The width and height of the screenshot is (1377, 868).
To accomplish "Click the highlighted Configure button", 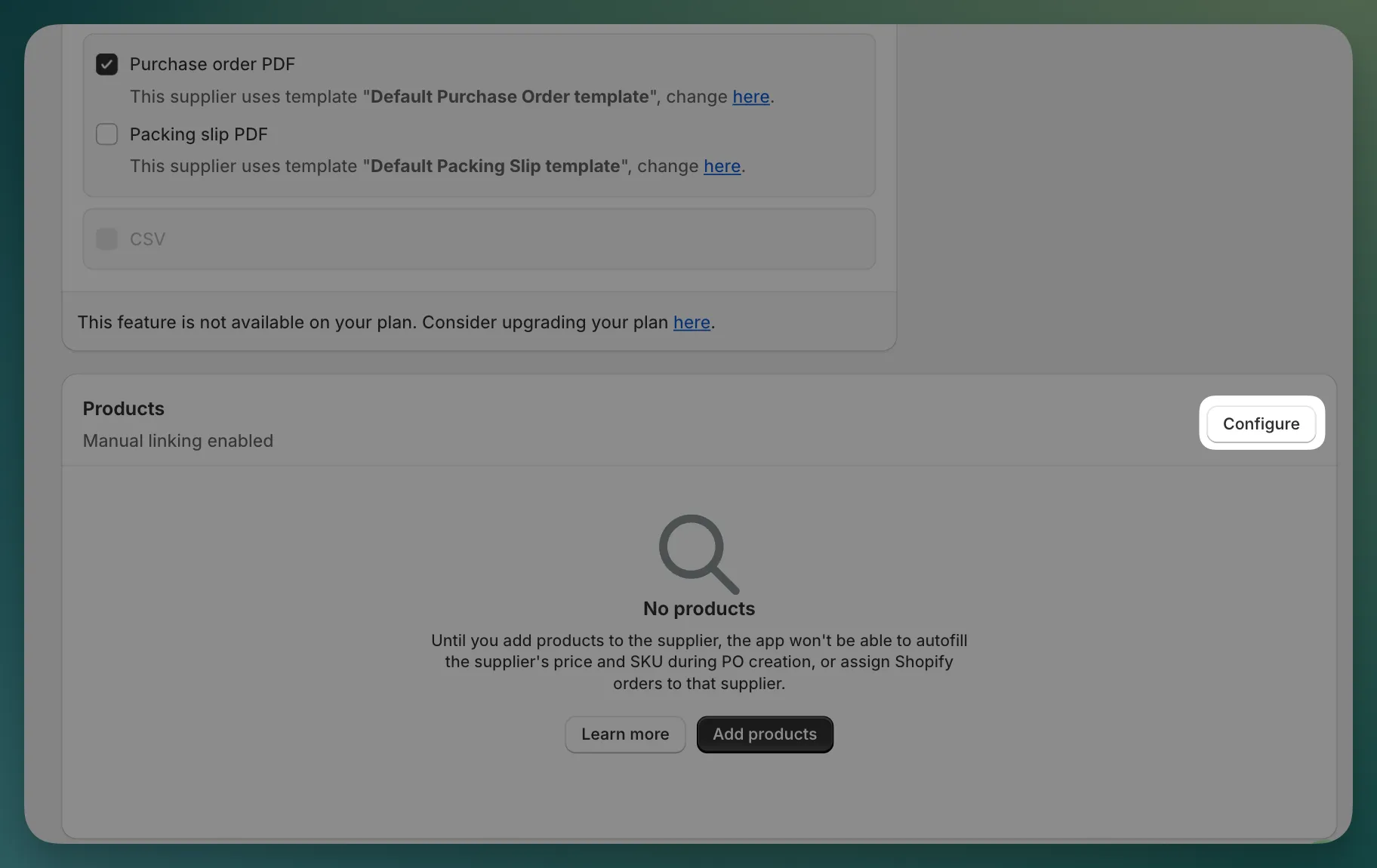I will [1261, 423].
